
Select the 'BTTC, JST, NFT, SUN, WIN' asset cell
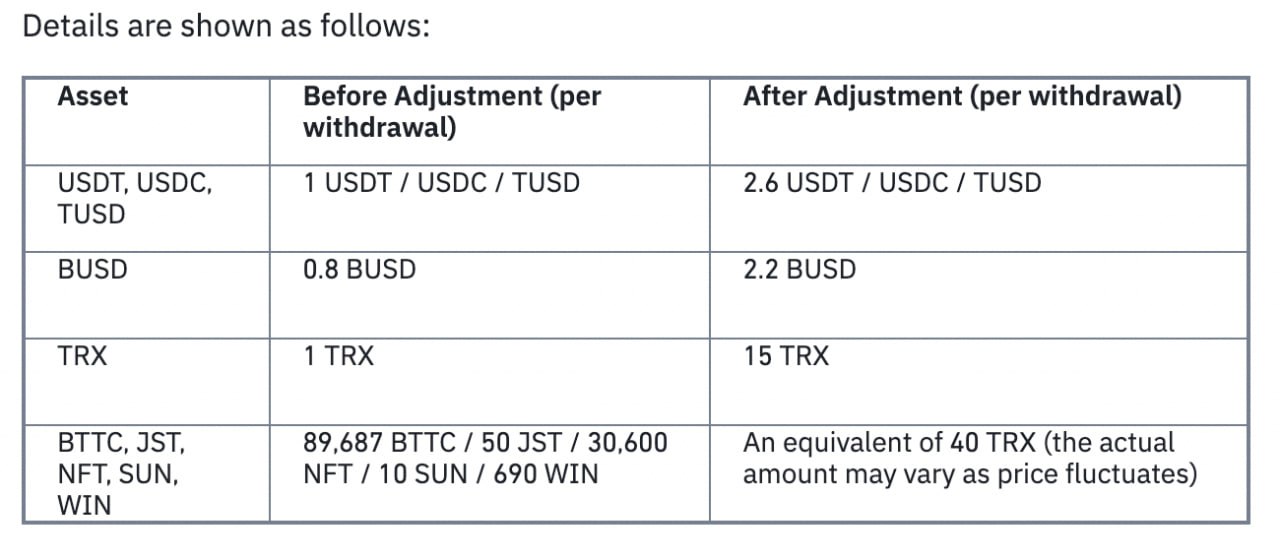click(x=121, y=474)
